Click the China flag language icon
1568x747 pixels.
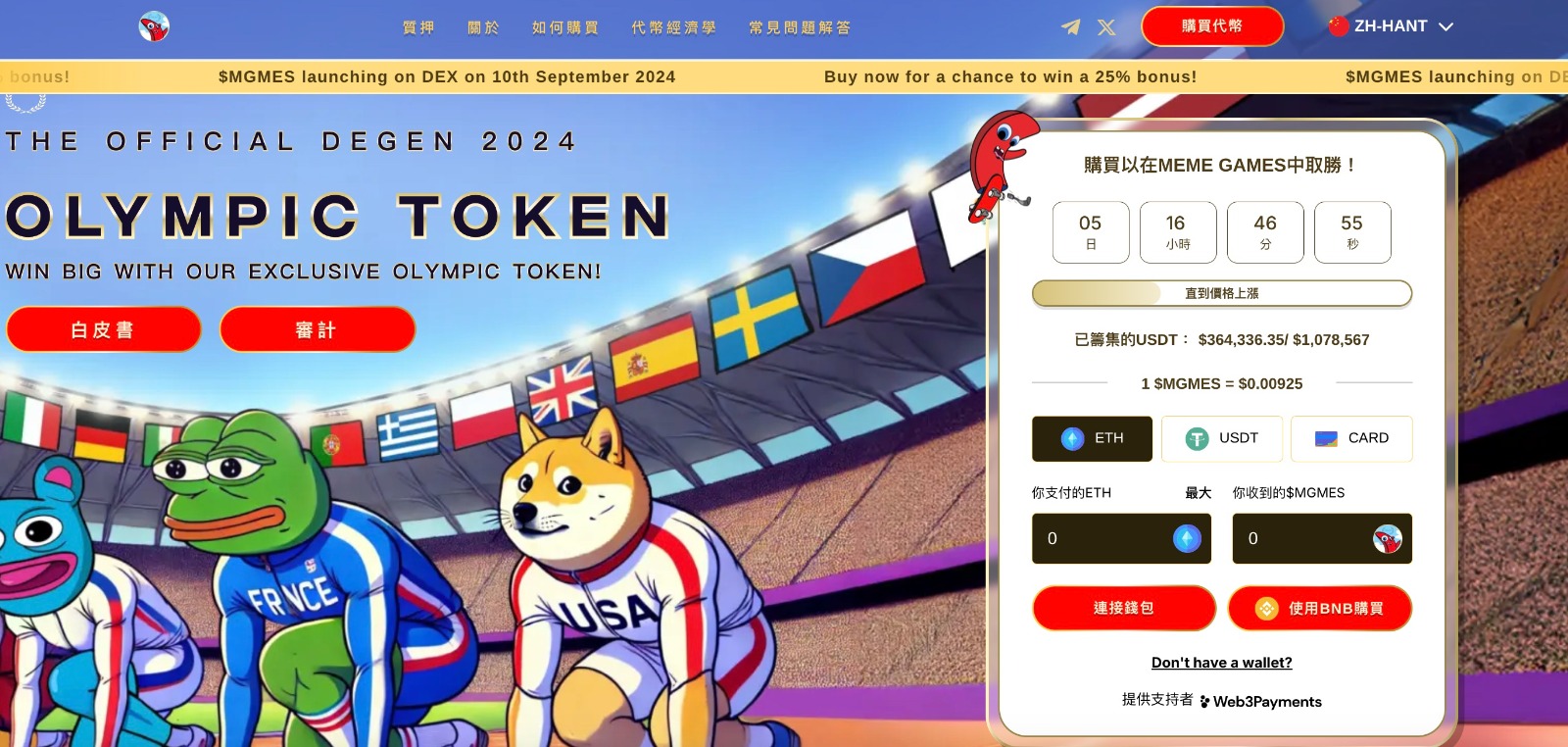point(1339,26)
